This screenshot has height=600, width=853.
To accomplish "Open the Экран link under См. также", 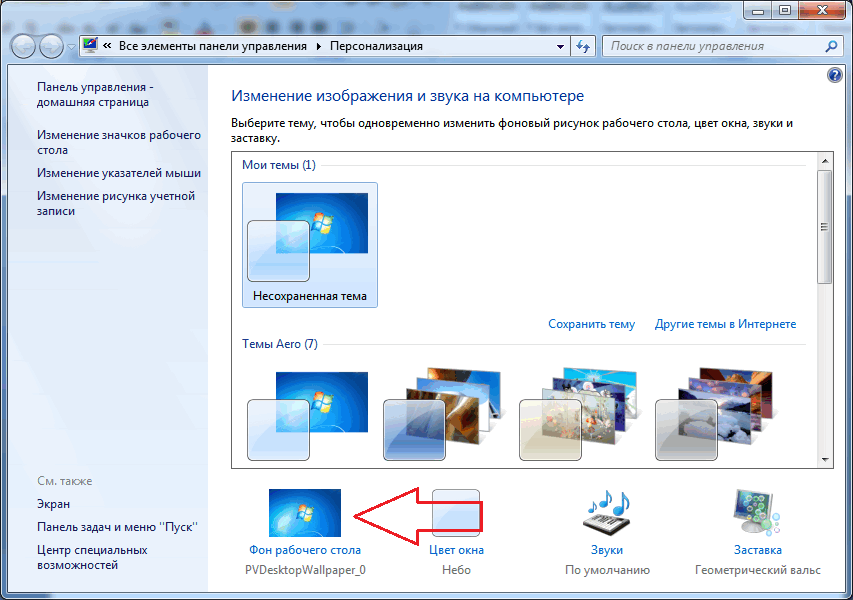I will click(53, 504).
